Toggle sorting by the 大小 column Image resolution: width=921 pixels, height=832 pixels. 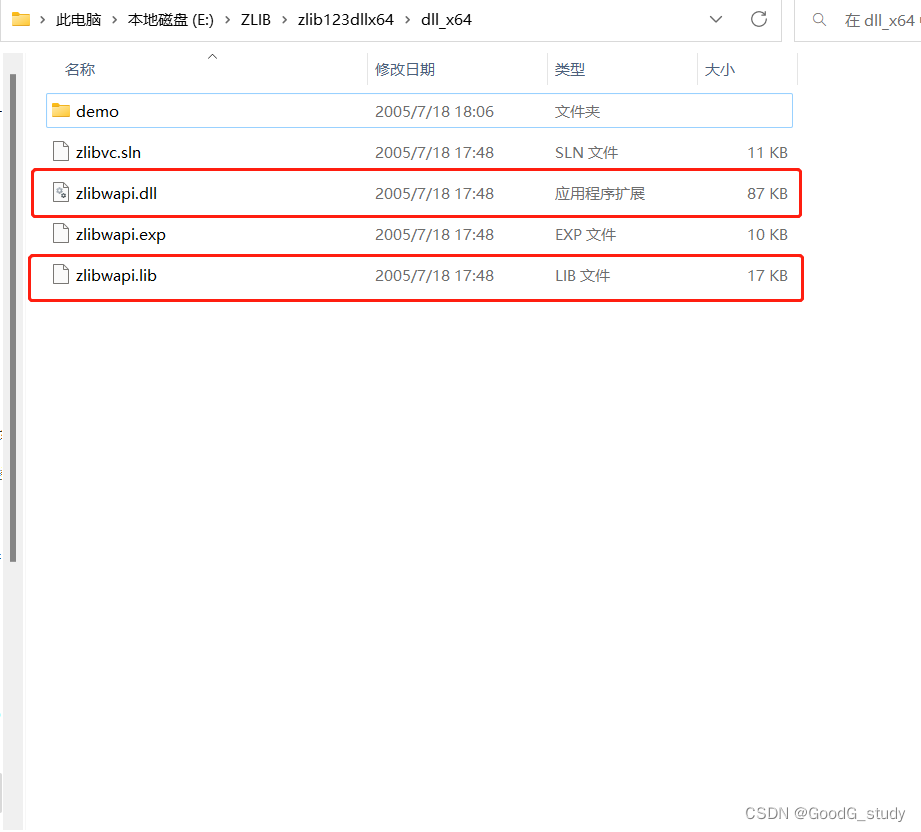[720, 69]
